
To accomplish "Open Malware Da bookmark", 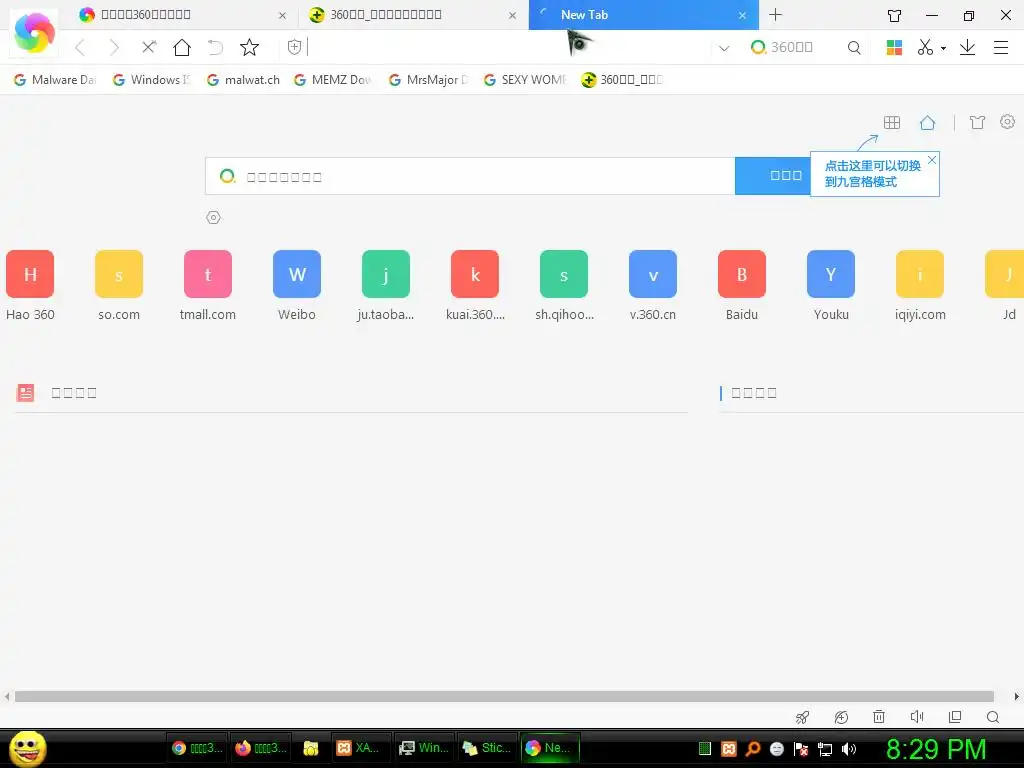I will (55, 80).
